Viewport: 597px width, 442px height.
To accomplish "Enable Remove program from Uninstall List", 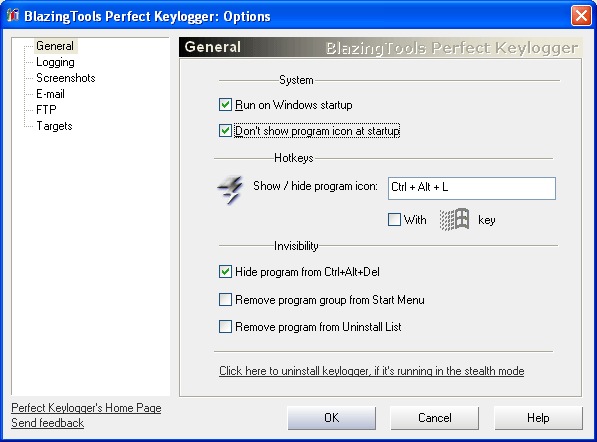I will tap(225, 327).
